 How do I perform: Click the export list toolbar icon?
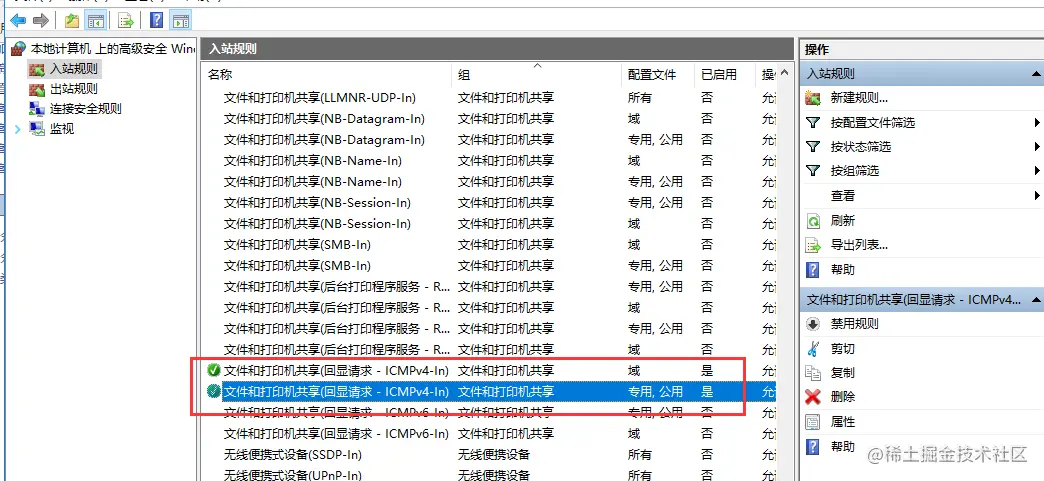pos(126,21)
